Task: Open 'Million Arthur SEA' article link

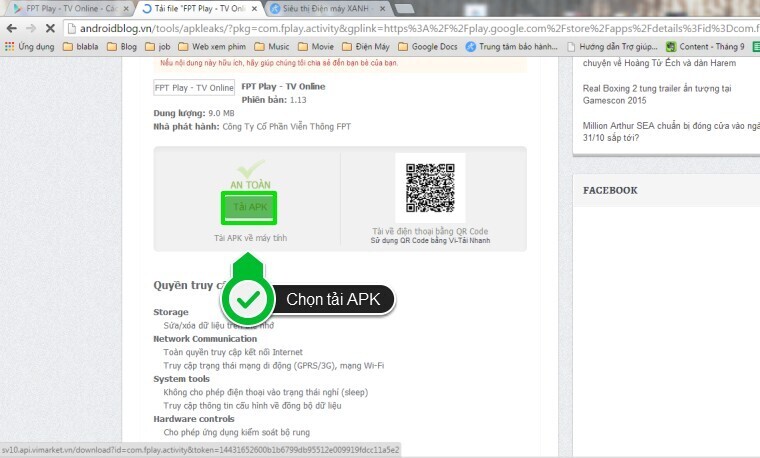Action: (670, 132)
